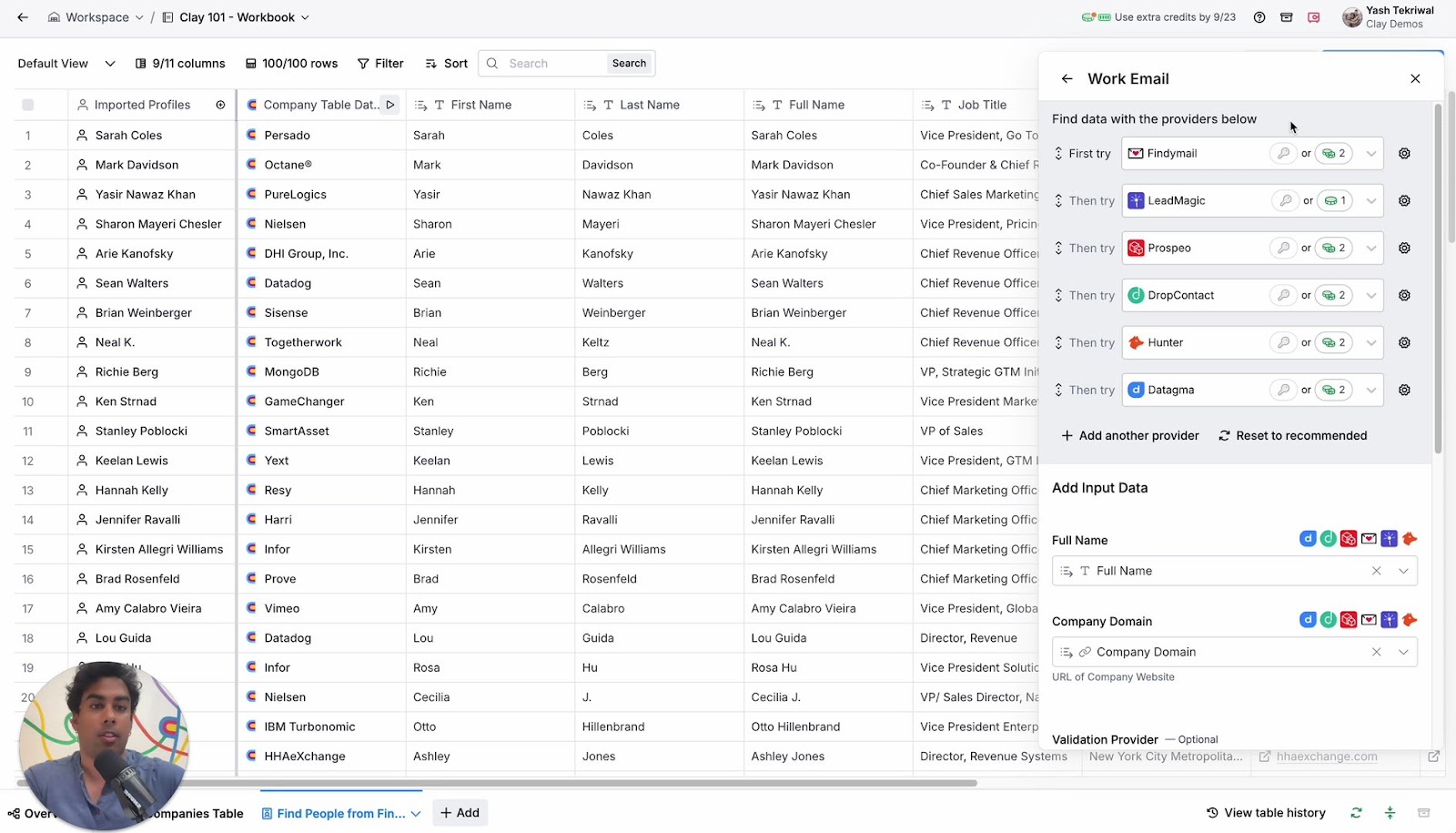The image size is (1456, 833).
Task: Expand the DropContact provider options chevron
Action: point(1371,295)
